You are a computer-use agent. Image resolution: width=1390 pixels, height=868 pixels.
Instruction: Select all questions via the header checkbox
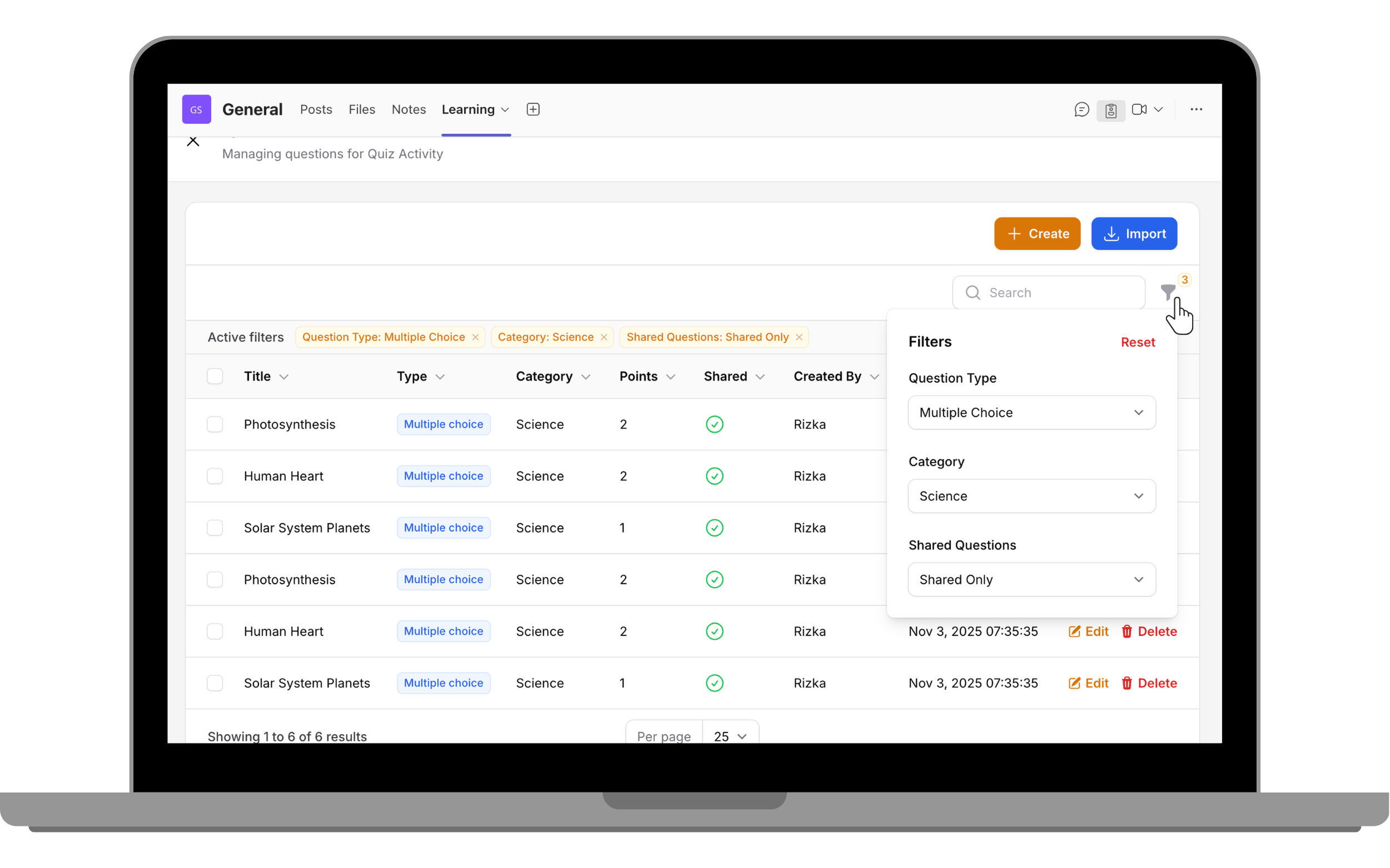pos(215,376)
